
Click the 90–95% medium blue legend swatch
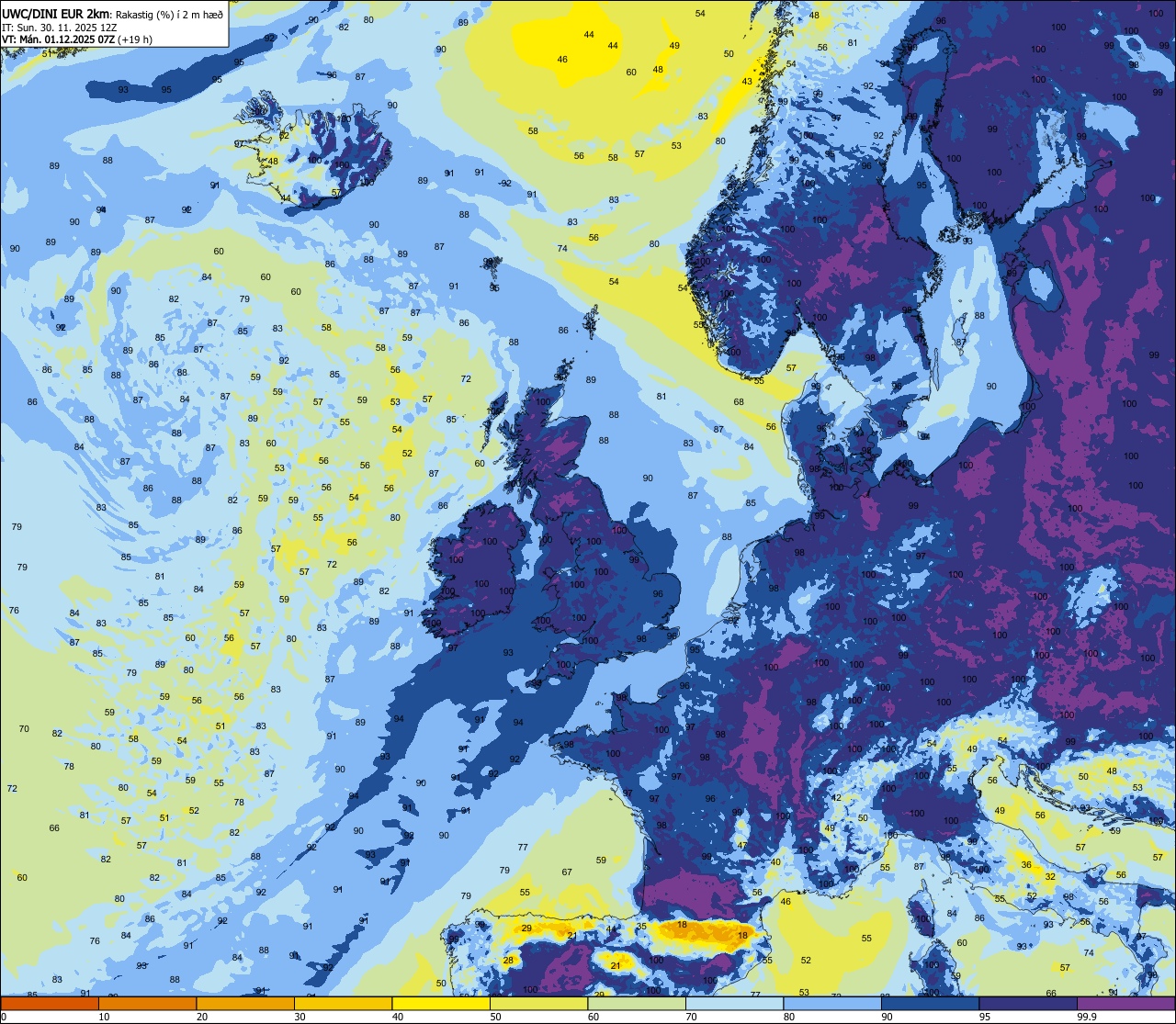coord(930,1003)
